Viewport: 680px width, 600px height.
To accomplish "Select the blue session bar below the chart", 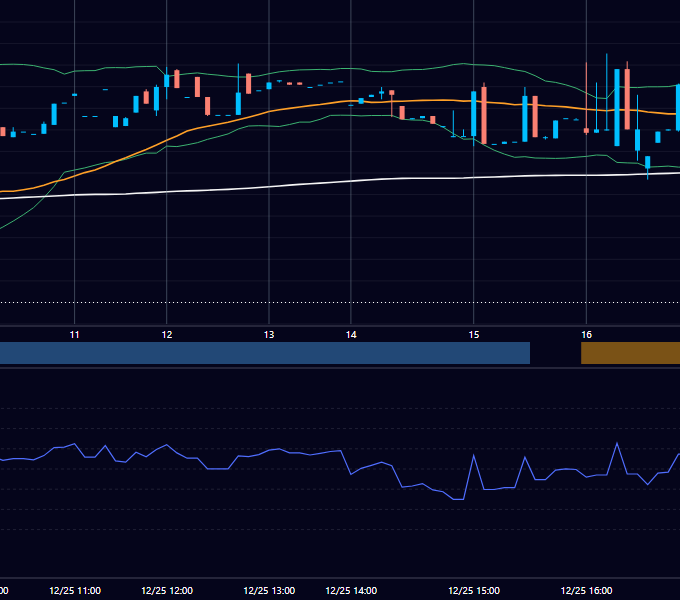I will [x=265, y=353].
